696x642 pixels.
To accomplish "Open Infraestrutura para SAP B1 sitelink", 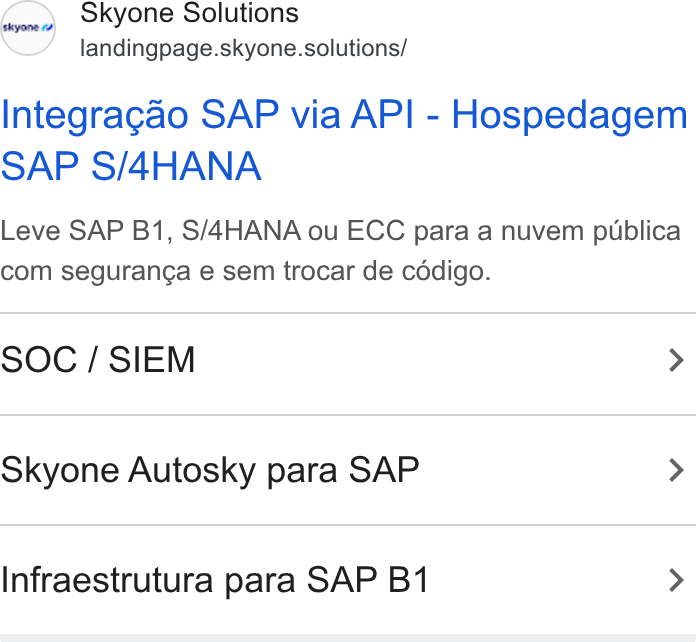I will click(x=348, y=580).
